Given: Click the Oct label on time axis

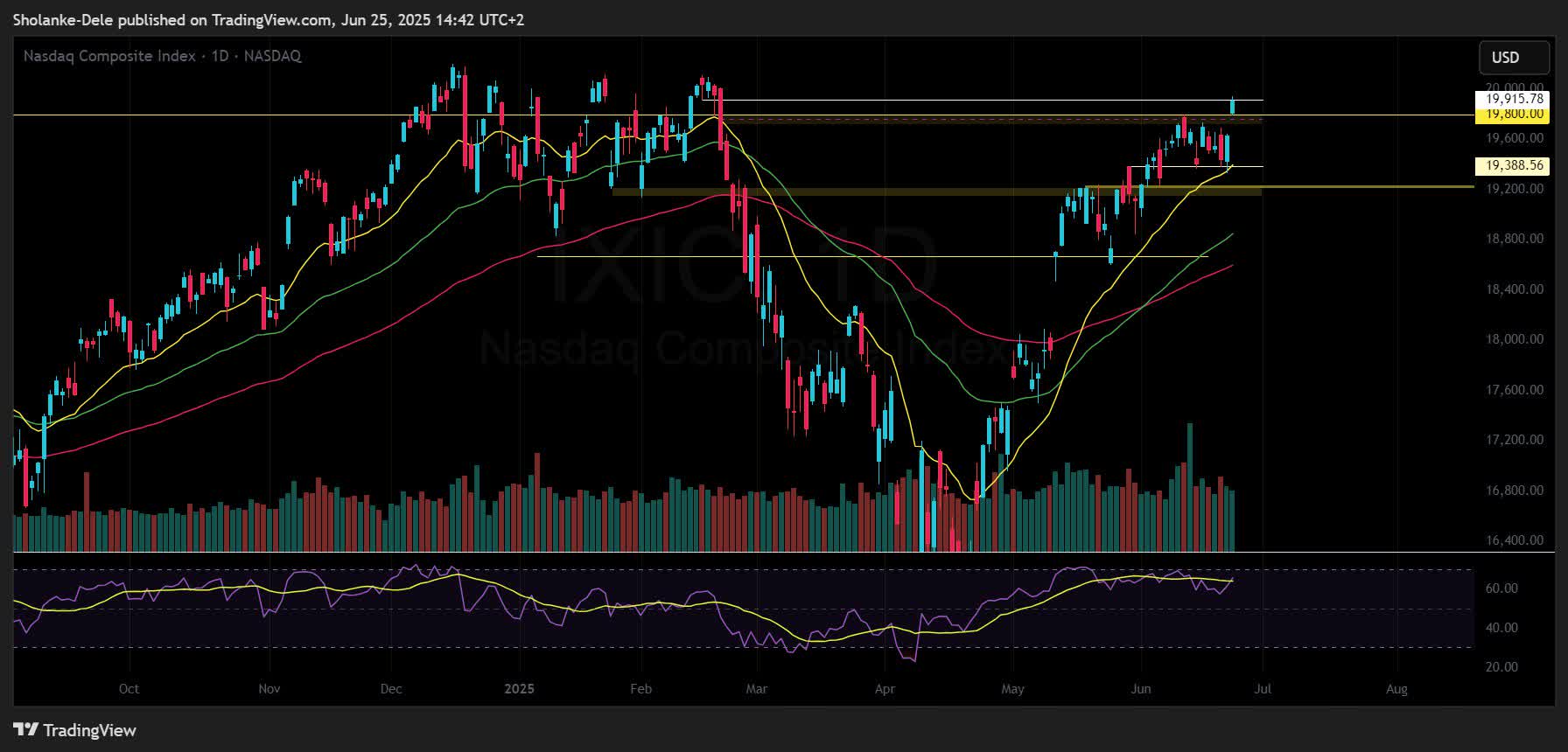Looking at the screenshot, I should (x=129, y=689).
